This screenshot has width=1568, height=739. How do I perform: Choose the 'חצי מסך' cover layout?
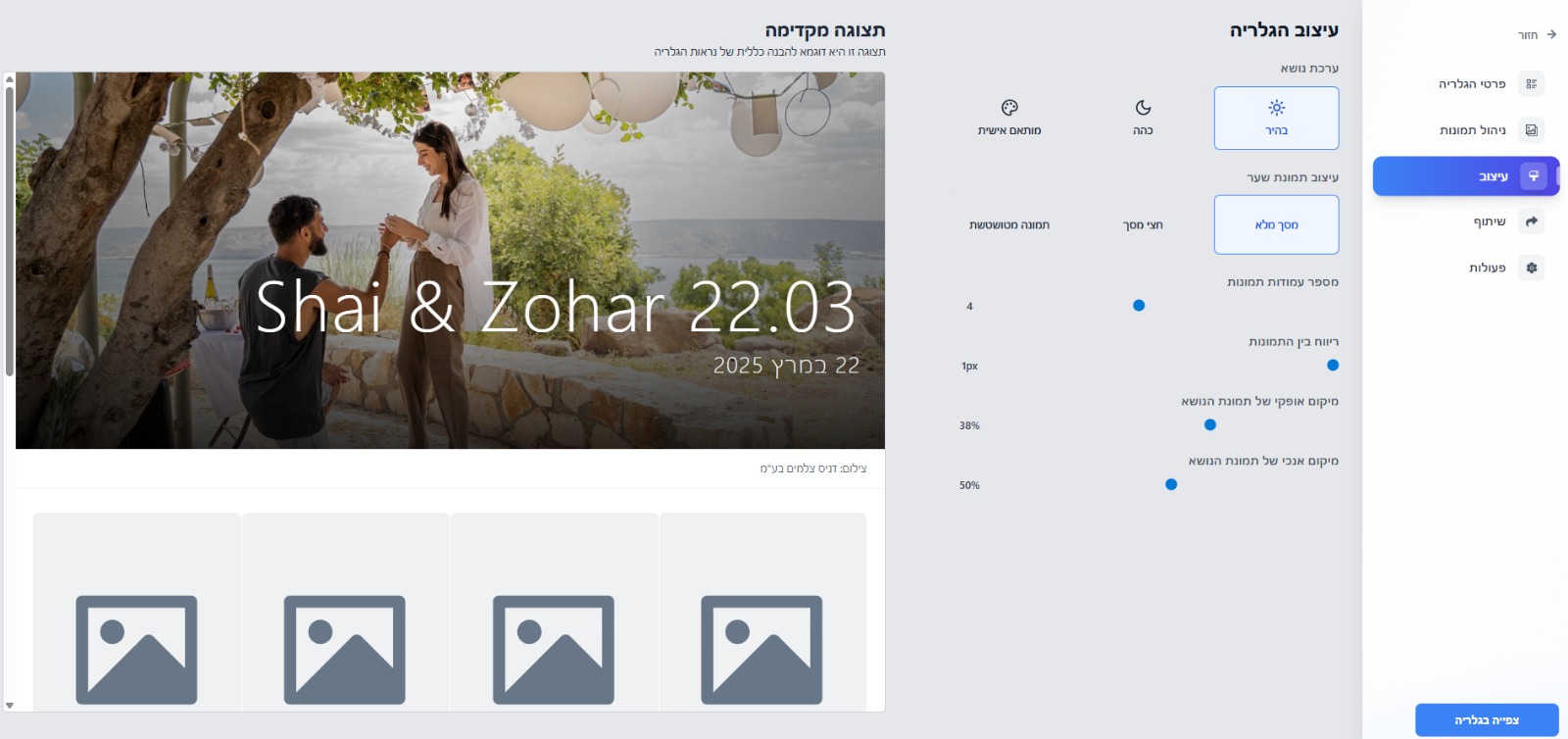tap(1143, 224)
